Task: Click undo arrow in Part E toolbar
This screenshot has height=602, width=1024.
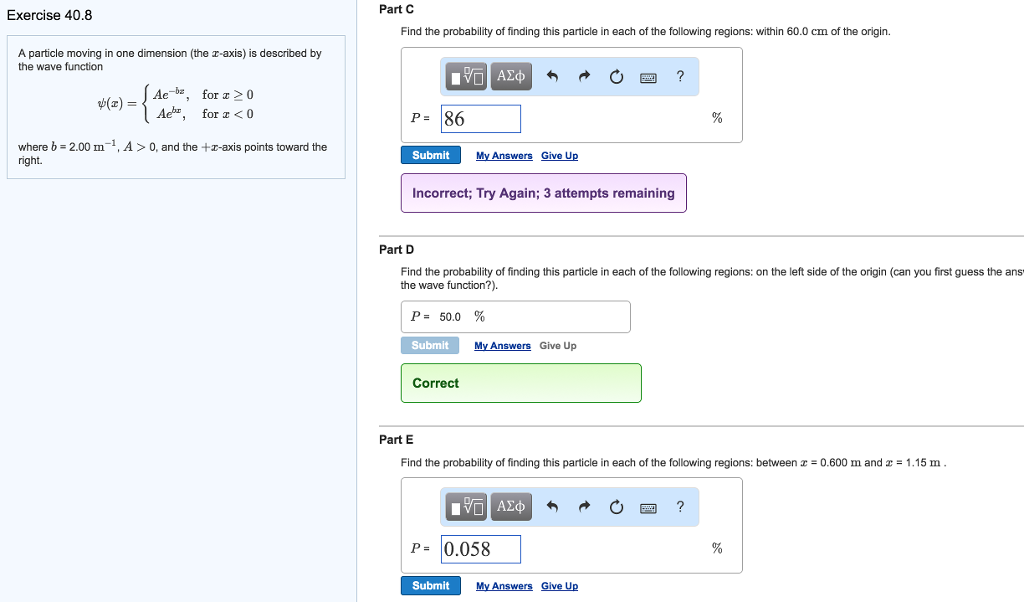Action: 552,507
